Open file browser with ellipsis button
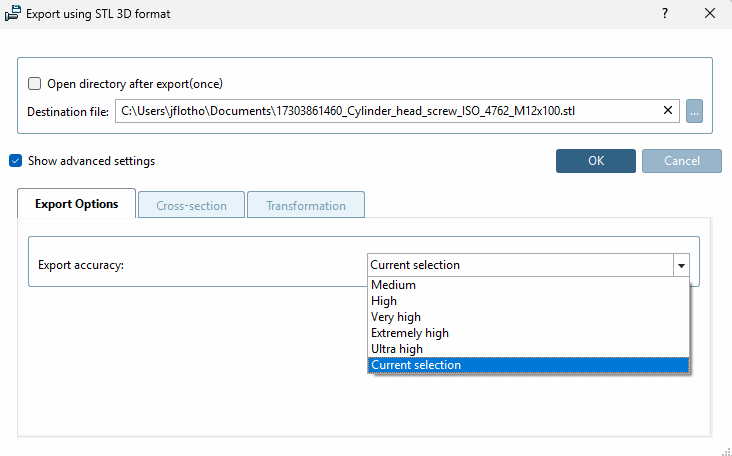The height and width of the screenshot is (456, 732). [x=694, y=111]
